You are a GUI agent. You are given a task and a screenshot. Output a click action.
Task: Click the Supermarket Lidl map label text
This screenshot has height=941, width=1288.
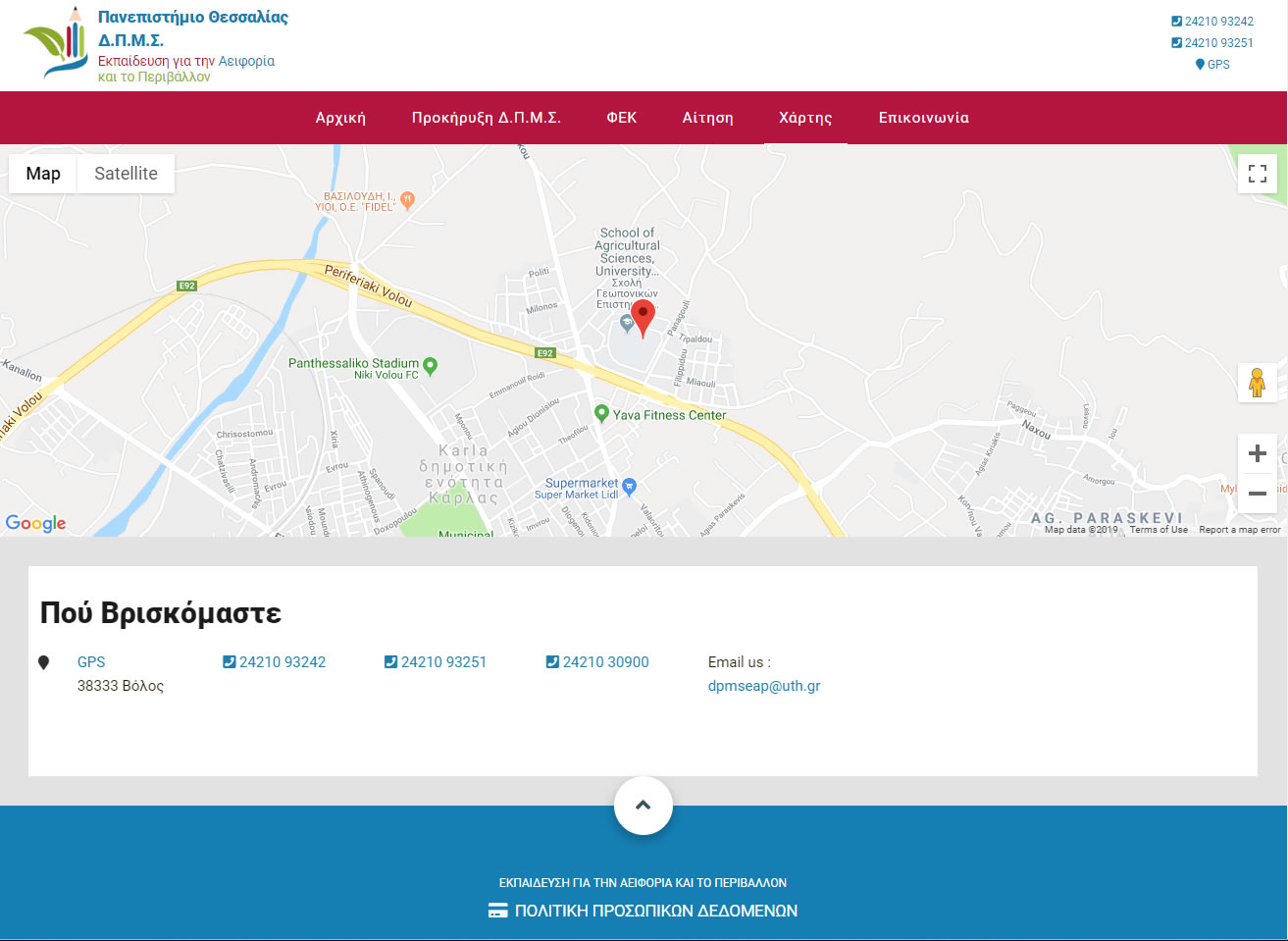[x=582, y=489]
